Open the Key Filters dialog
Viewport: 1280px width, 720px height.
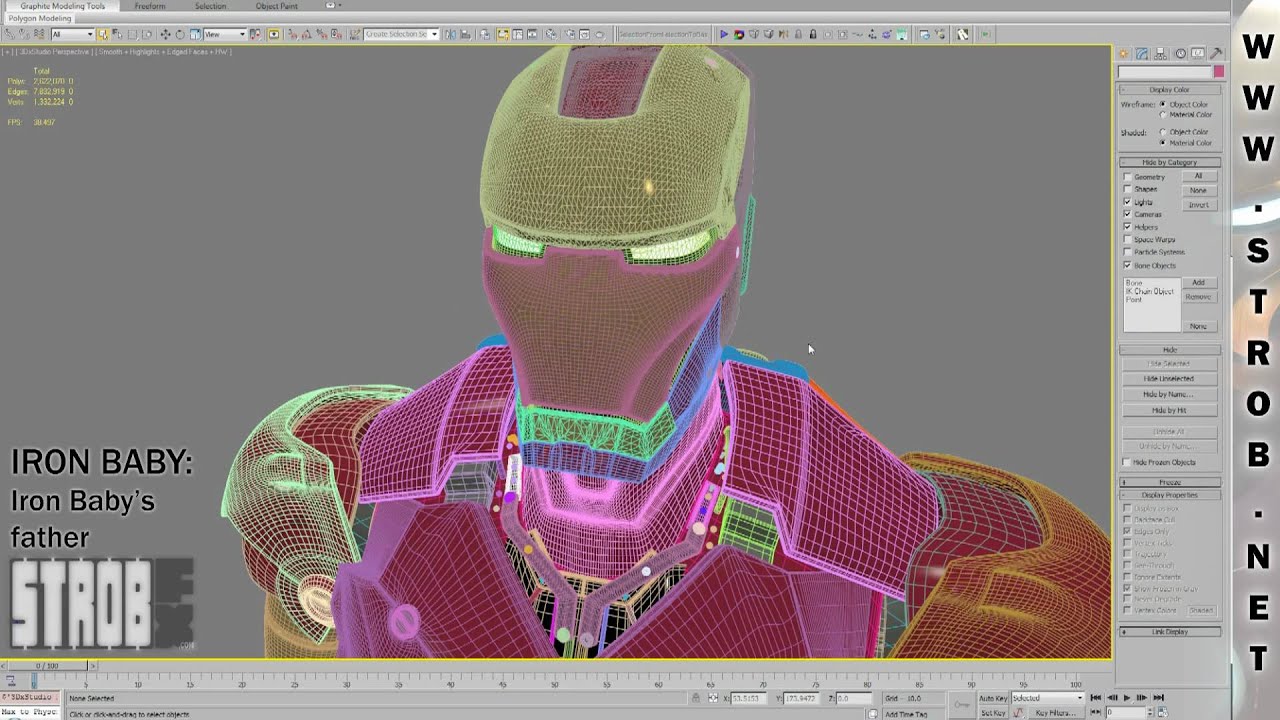[1055, 713]
